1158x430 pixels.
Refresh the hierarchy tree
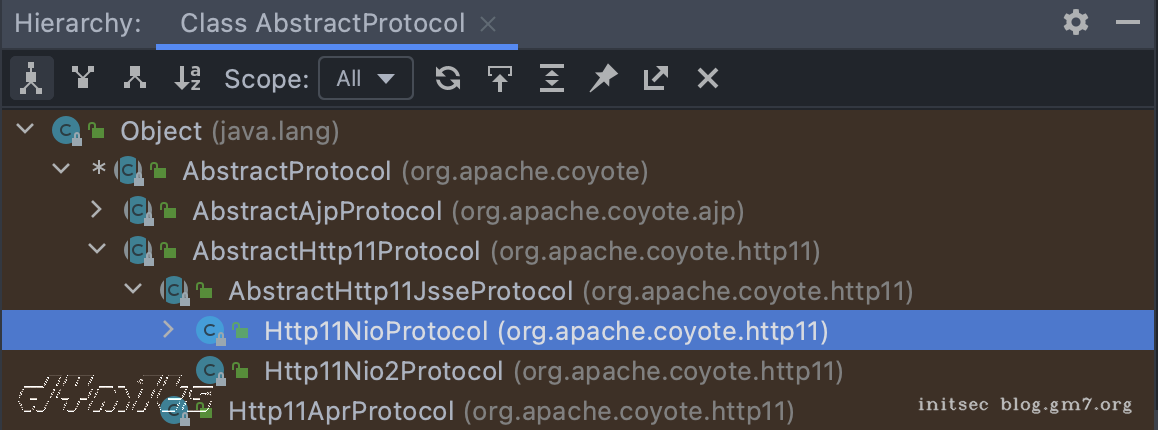coord(448,78)
